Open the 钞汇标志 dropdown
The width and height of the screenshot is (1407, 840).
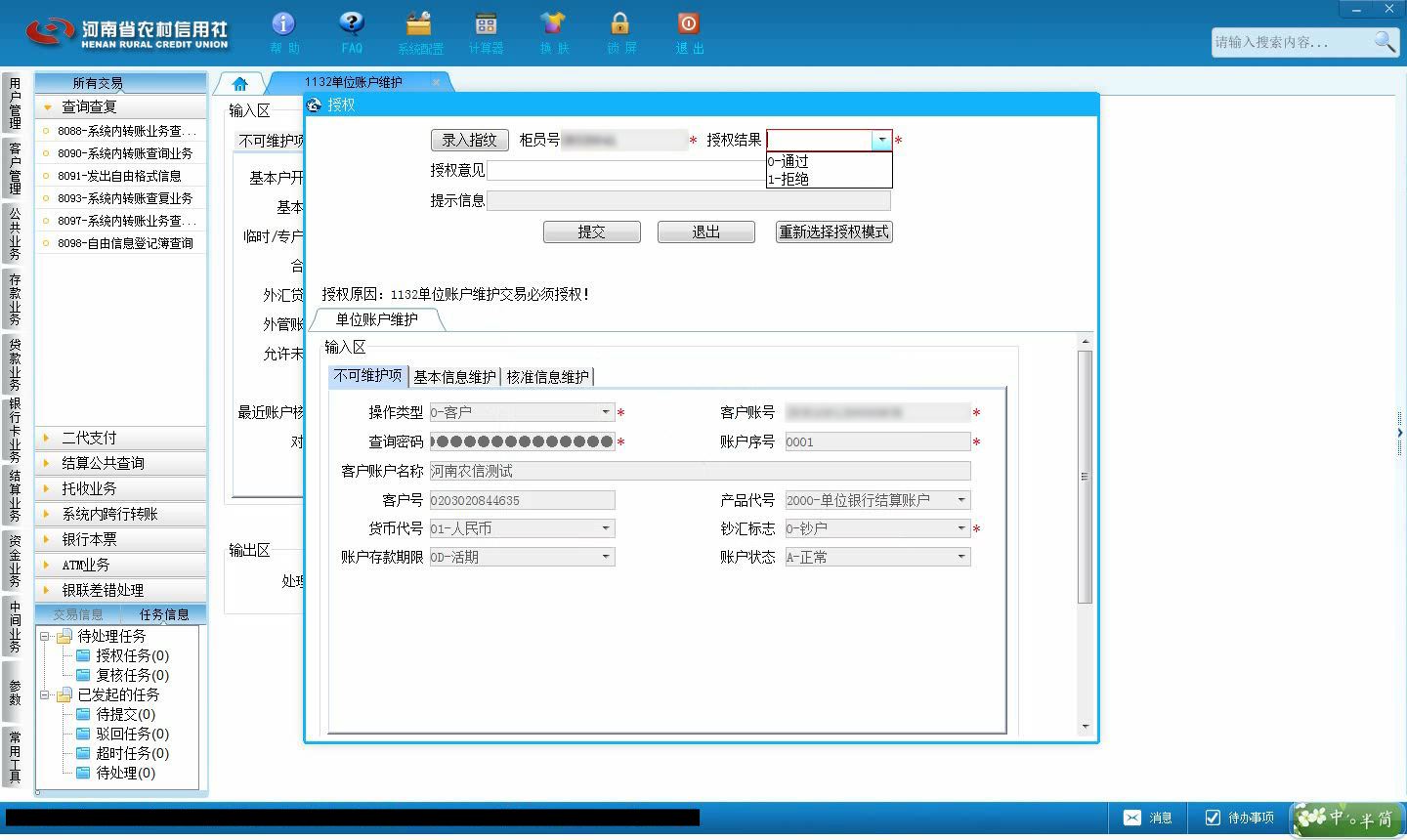[961, 528]
